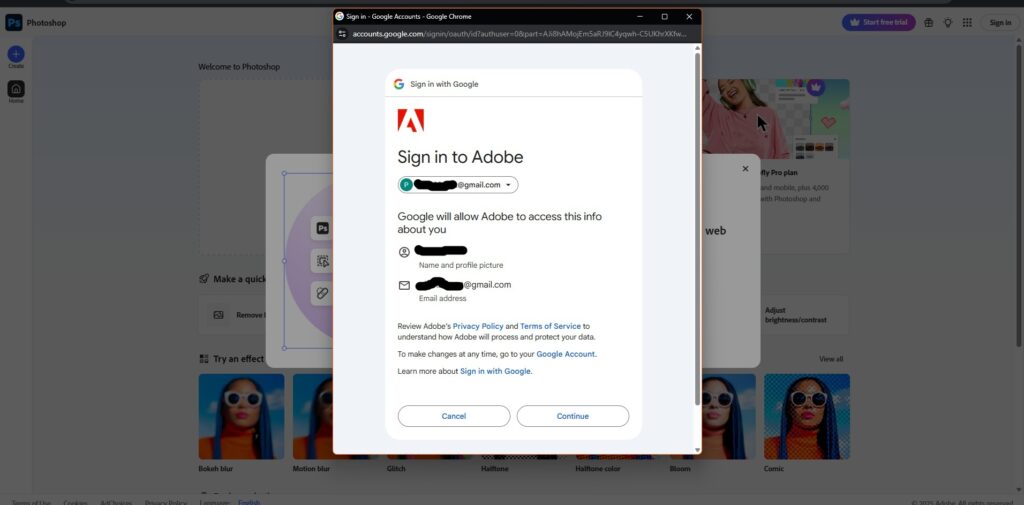Viewport: 1024px width, 505px height.
Task: Click the 'Sign in with Google' card header text
Action: 444,84
